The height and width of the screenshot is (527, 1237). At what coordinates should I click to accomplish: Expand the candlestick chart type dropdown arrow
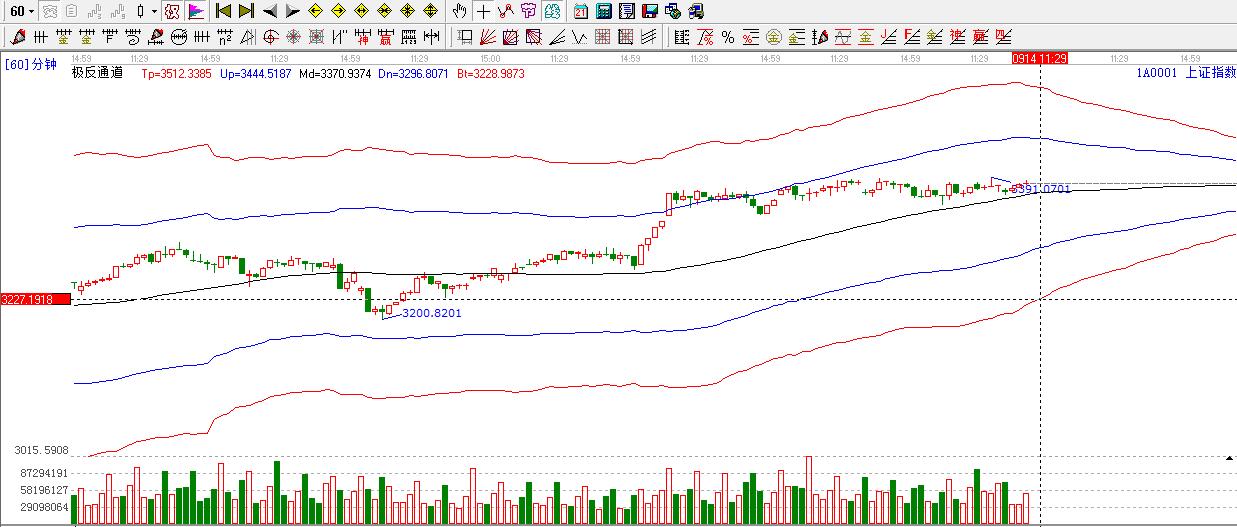click(154, 11)
